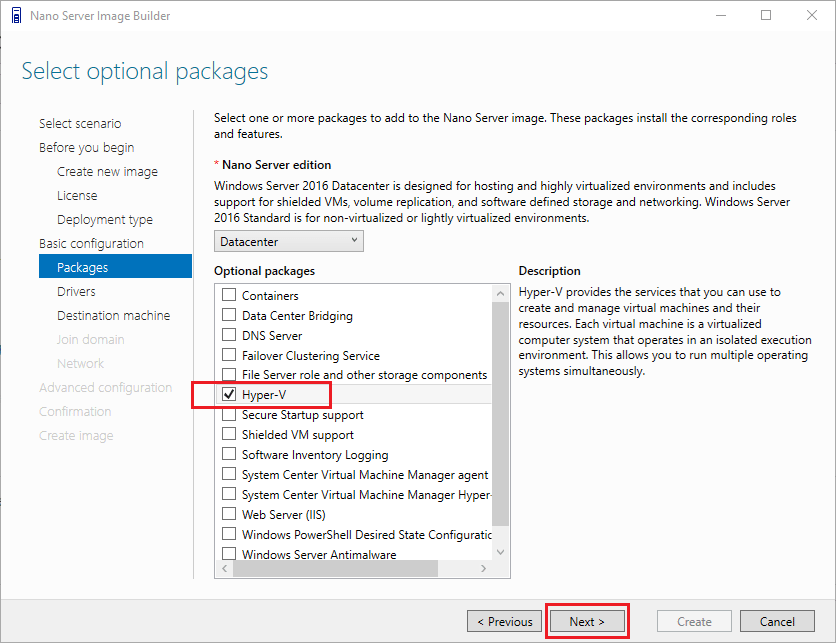Image resolution: width=836 pixels, height=643 pixels.
Task: Open the Drivers wizard step
Action: click(76, 292)
